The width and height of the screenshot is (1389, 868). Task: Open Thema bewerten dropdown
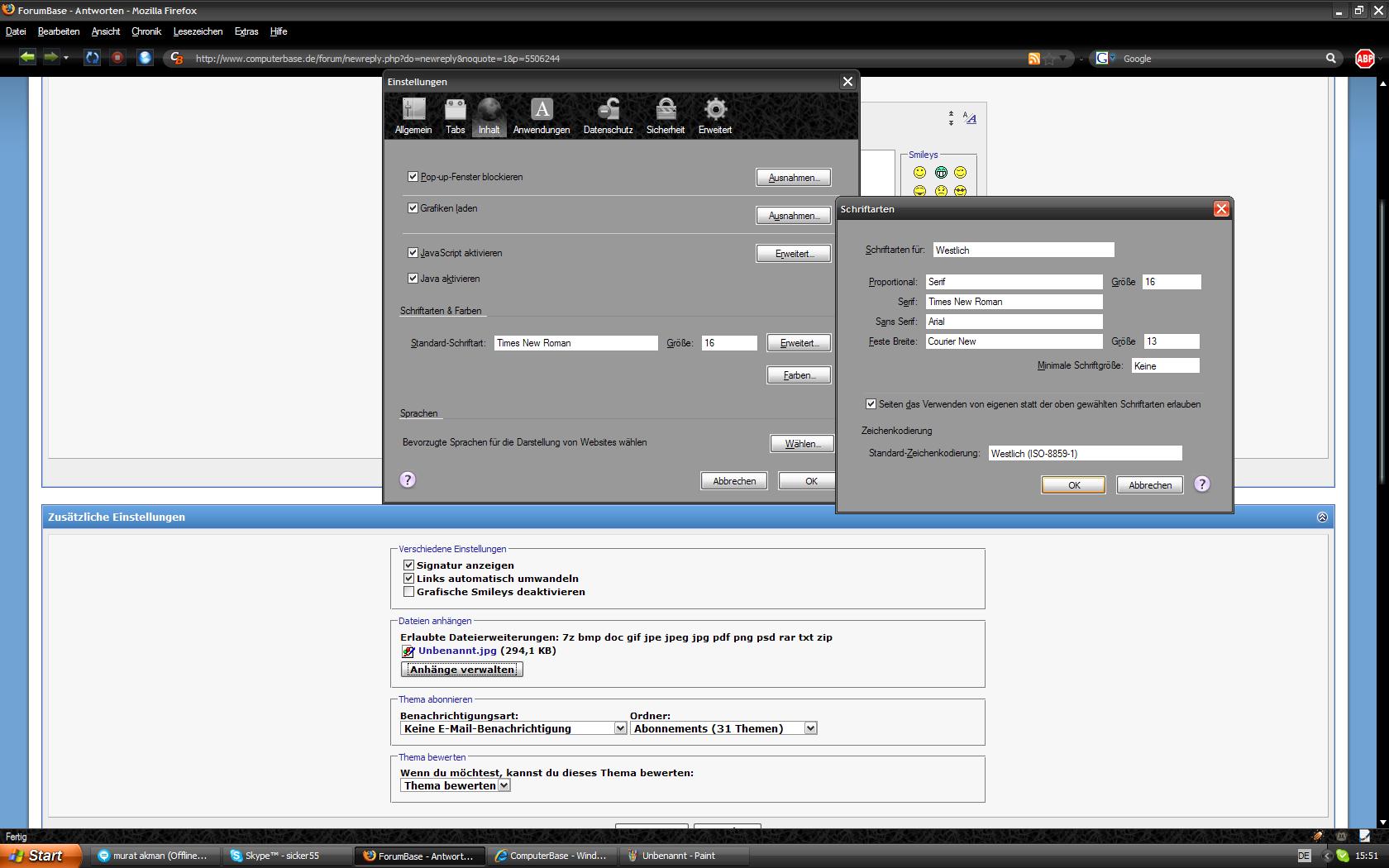[456, 785]
